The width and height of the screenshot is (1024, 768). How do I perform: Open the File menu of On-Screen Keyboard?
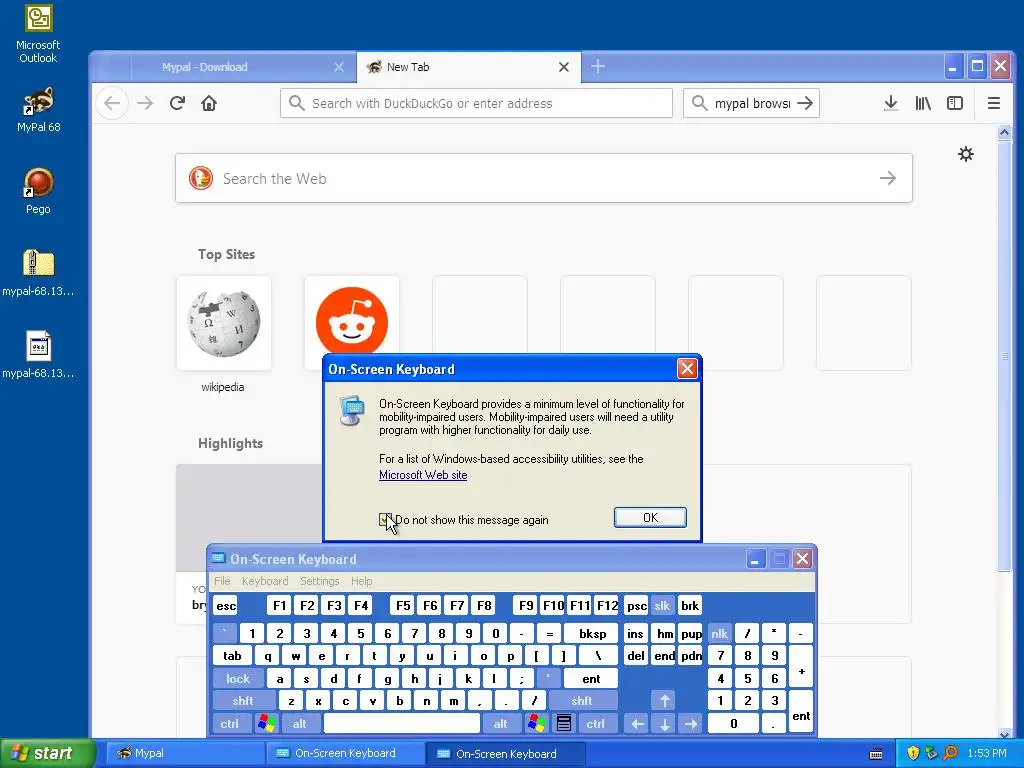[x=222, y=581]
